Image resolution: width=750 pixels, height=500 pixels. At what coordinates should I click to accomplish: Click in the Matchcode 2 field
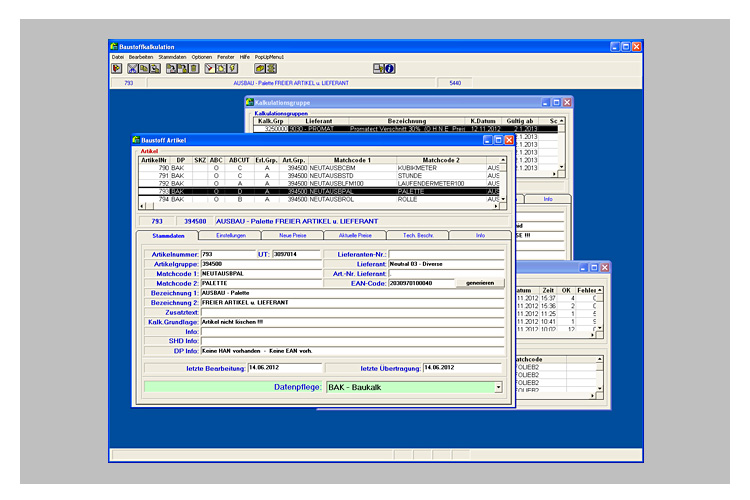click(261, 283)
